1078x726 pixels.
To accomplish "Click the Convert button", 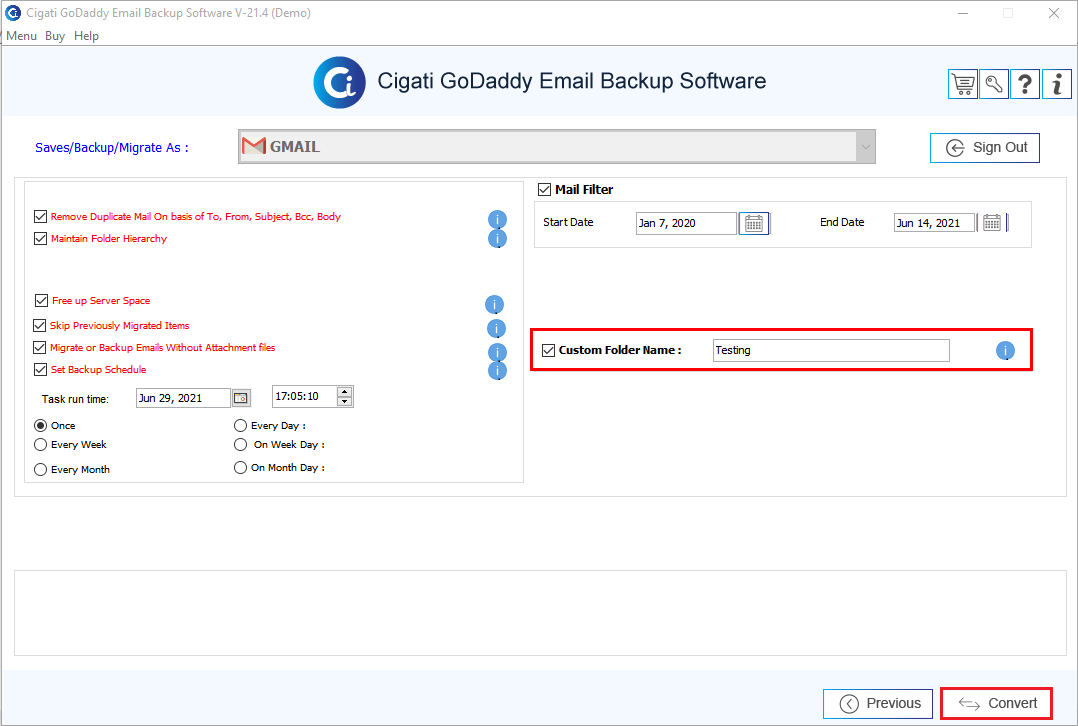I will coord(996,703).
